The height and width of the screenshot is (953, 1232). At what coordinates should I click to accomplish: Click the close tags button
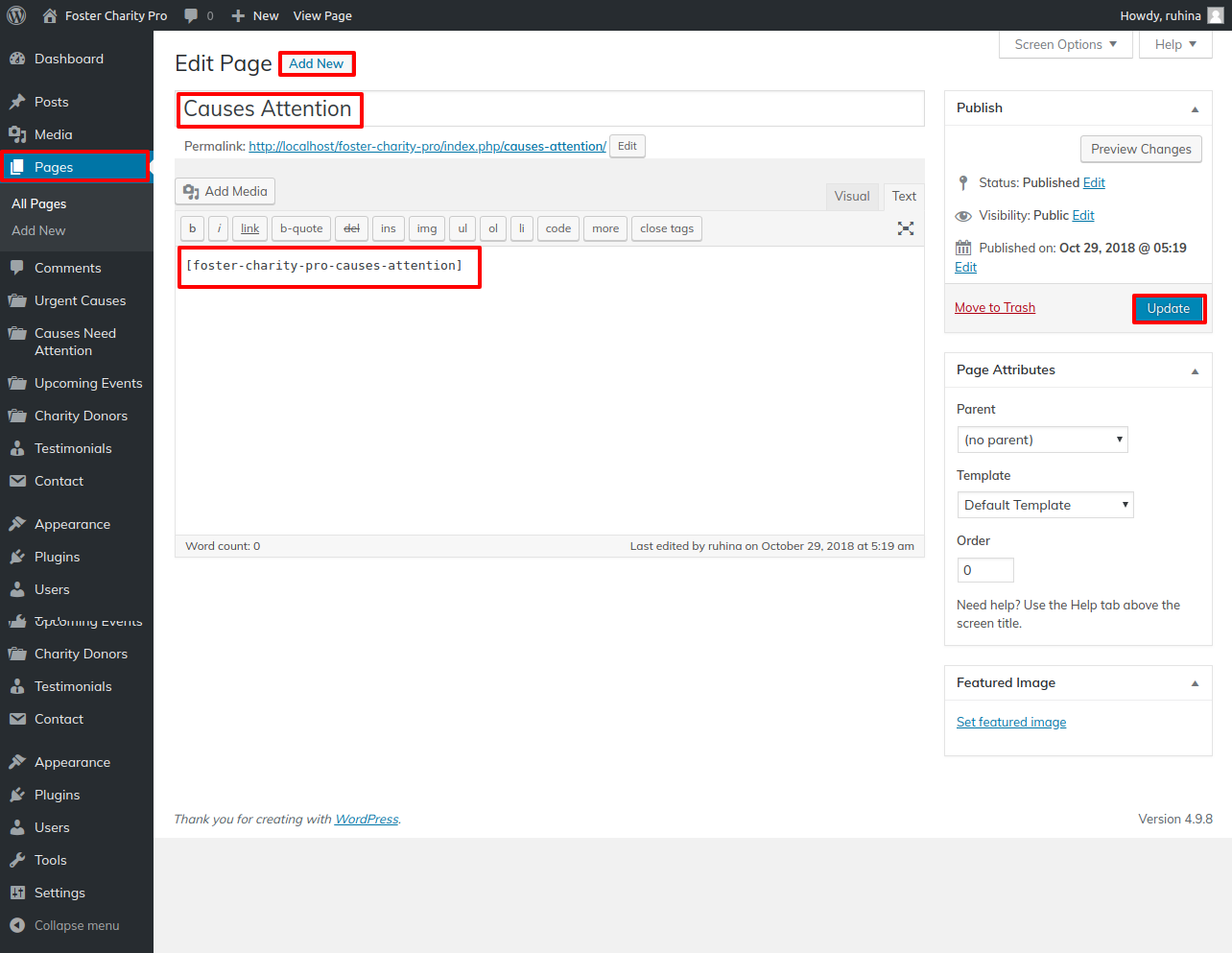667,228
